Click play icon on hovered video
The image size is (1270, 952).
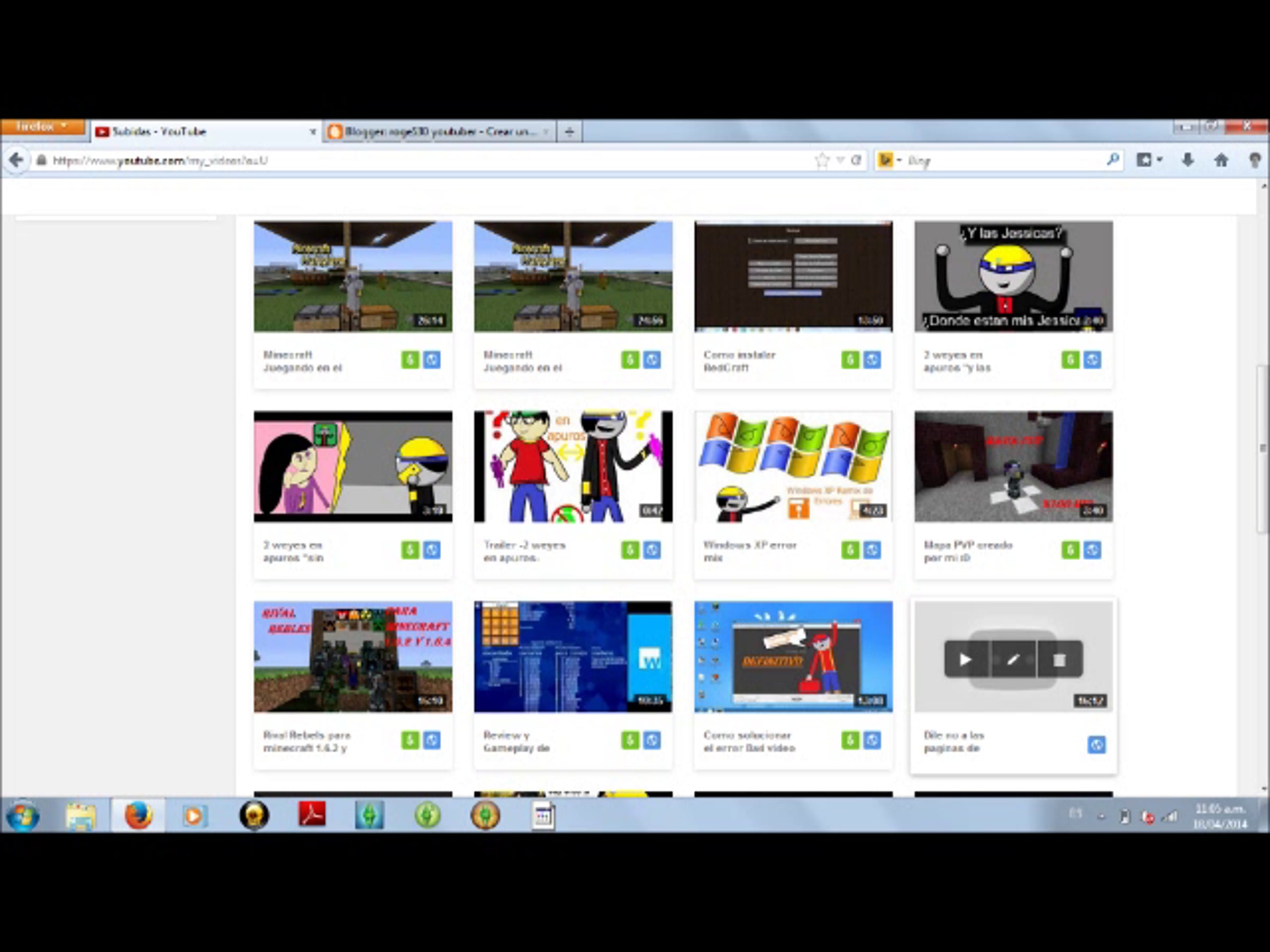point(965,660)
